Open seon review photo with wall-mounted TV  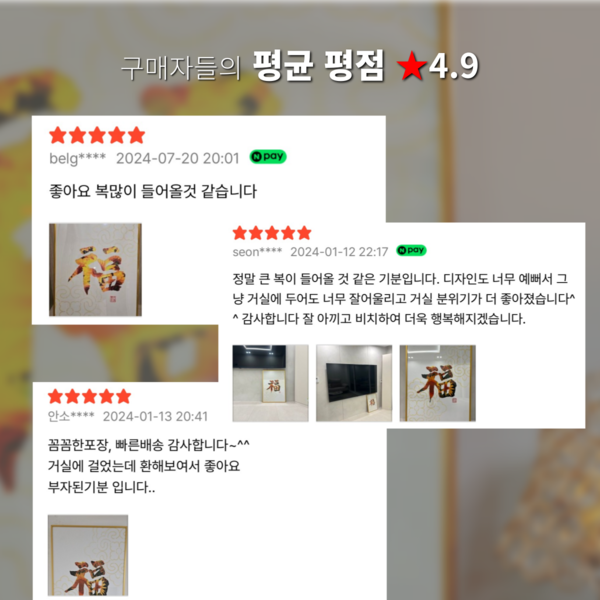(x=354, y=383)
